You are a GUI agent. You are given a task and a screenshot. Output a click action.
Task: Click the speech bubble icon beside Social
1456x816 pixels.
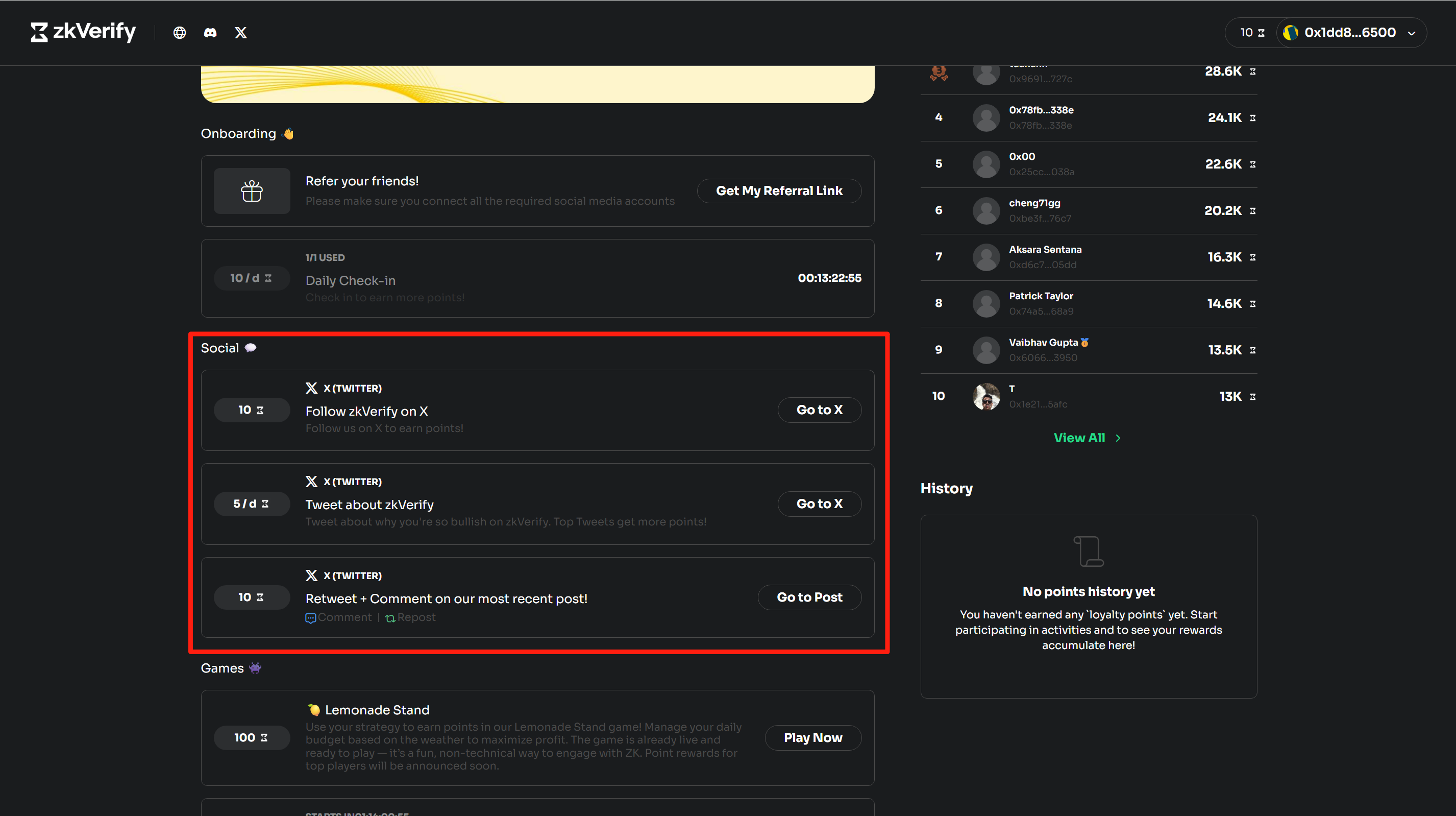tap(251, 348)
